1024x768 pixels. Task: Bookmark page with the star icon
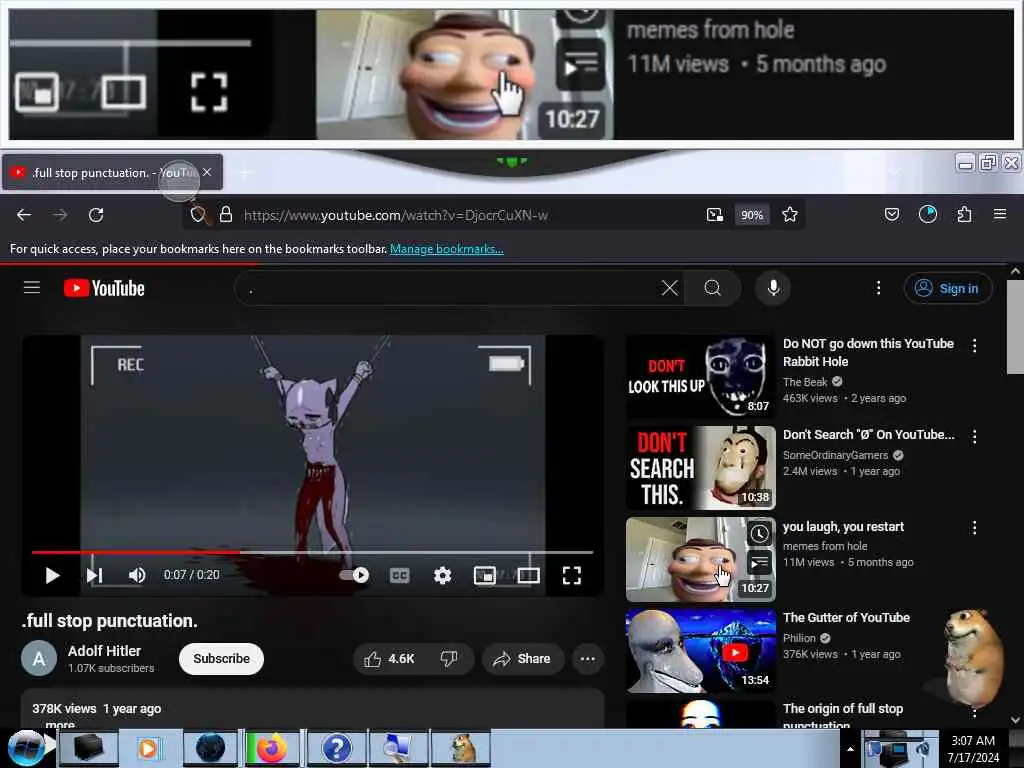pos(790,214)
